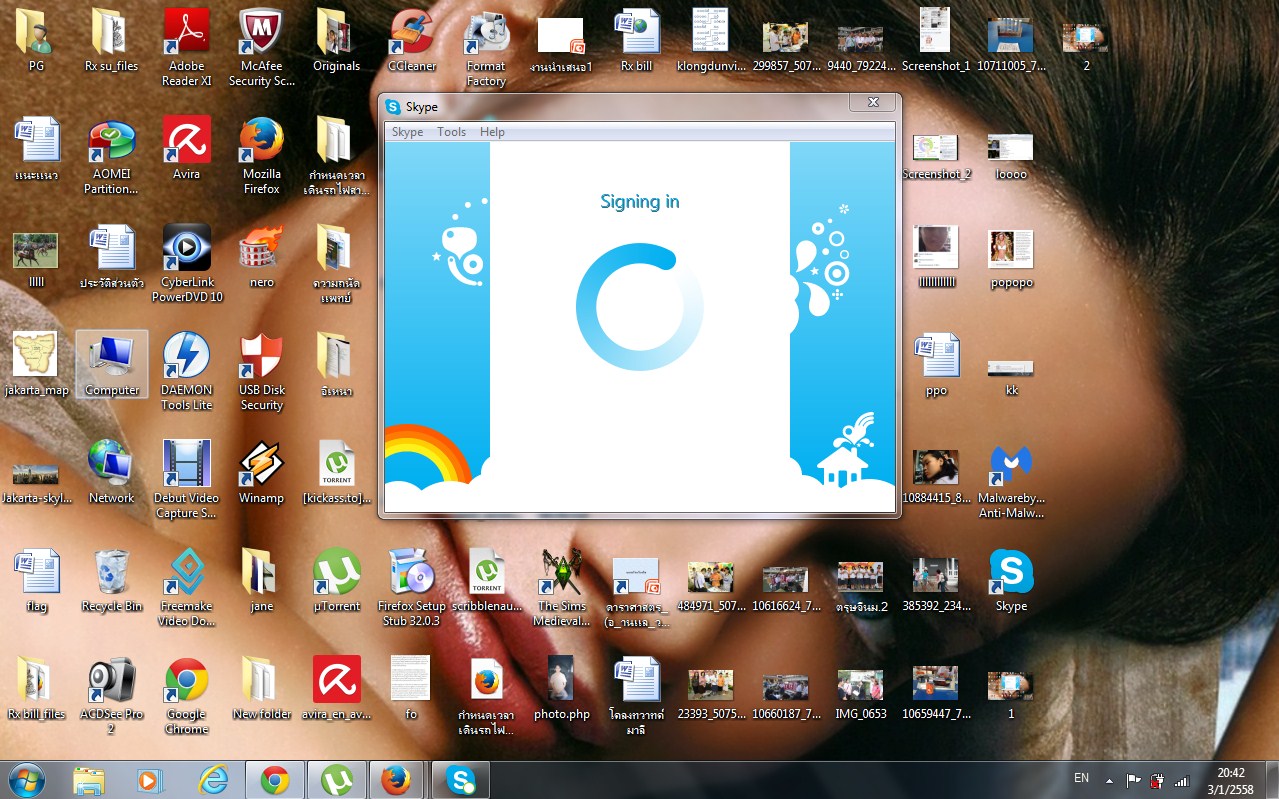The image size is (1279, 799).
Task: Select the ppo document icon
Action: (x=936, y=365)
